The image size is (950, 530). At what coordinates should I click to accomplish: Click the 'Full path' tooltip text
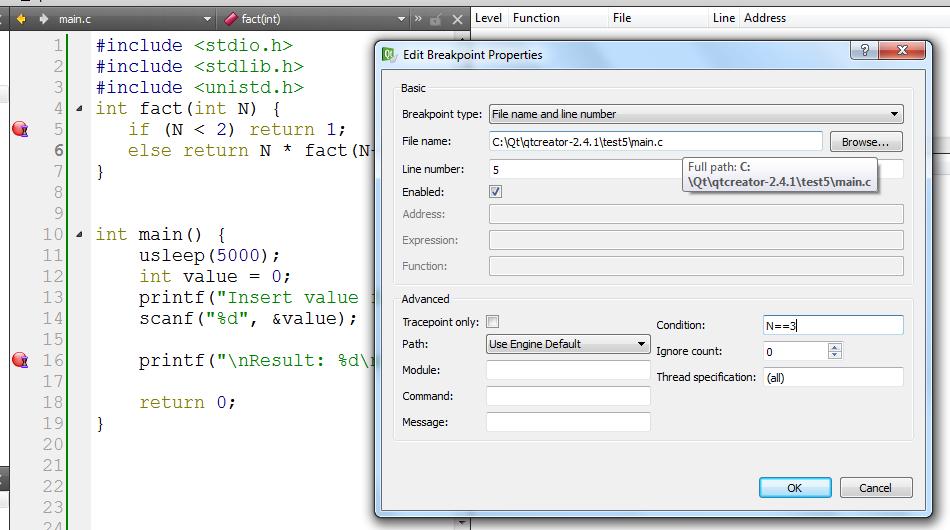pyautogui.click(x=779, y=174)
